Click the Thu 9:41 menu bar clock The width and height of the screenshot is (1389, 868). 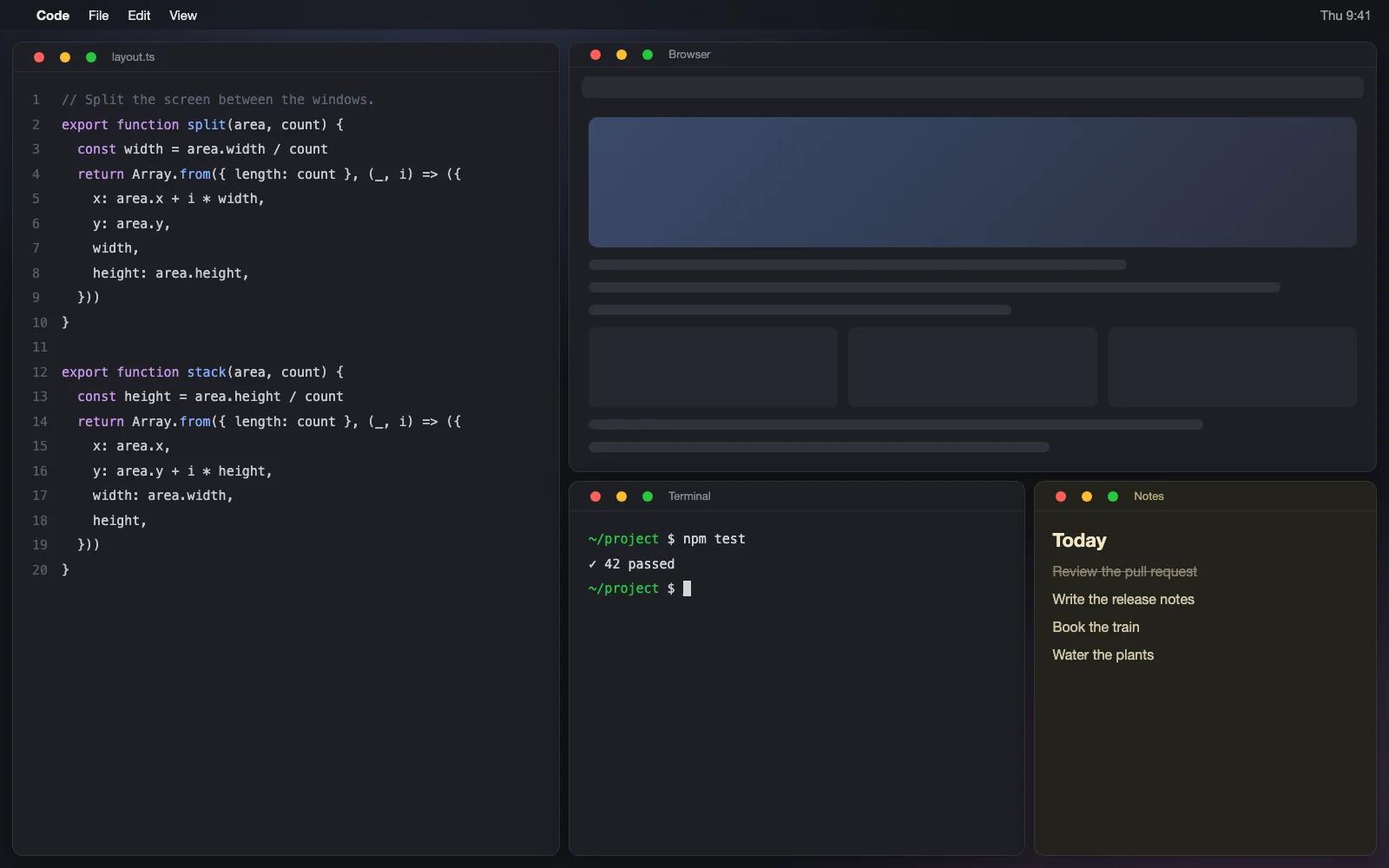(1346, 16)
